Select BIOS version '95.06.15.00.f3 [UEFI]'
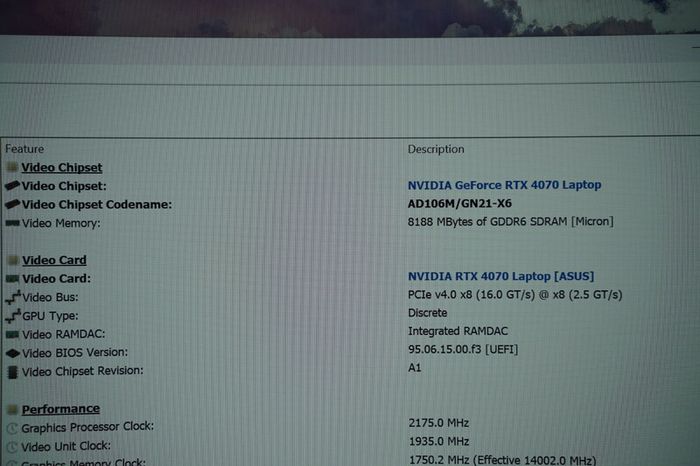Viewport: 700px width, 466px height. tap(463, 349)
